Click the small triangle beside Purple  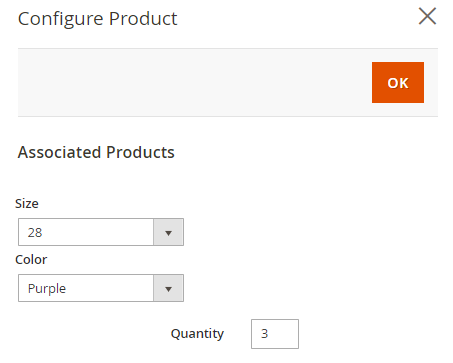[168, 289]
